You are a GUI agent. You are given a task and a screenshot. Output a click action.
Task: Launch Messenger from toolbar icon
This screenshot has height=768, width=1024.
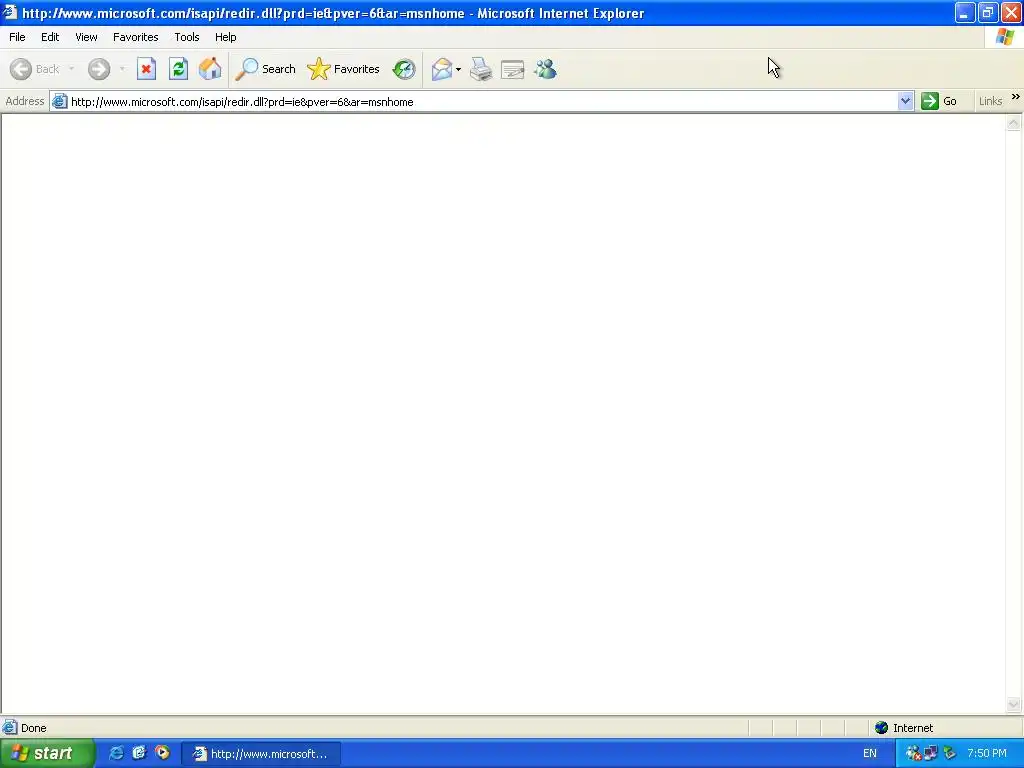click(545, 69)
